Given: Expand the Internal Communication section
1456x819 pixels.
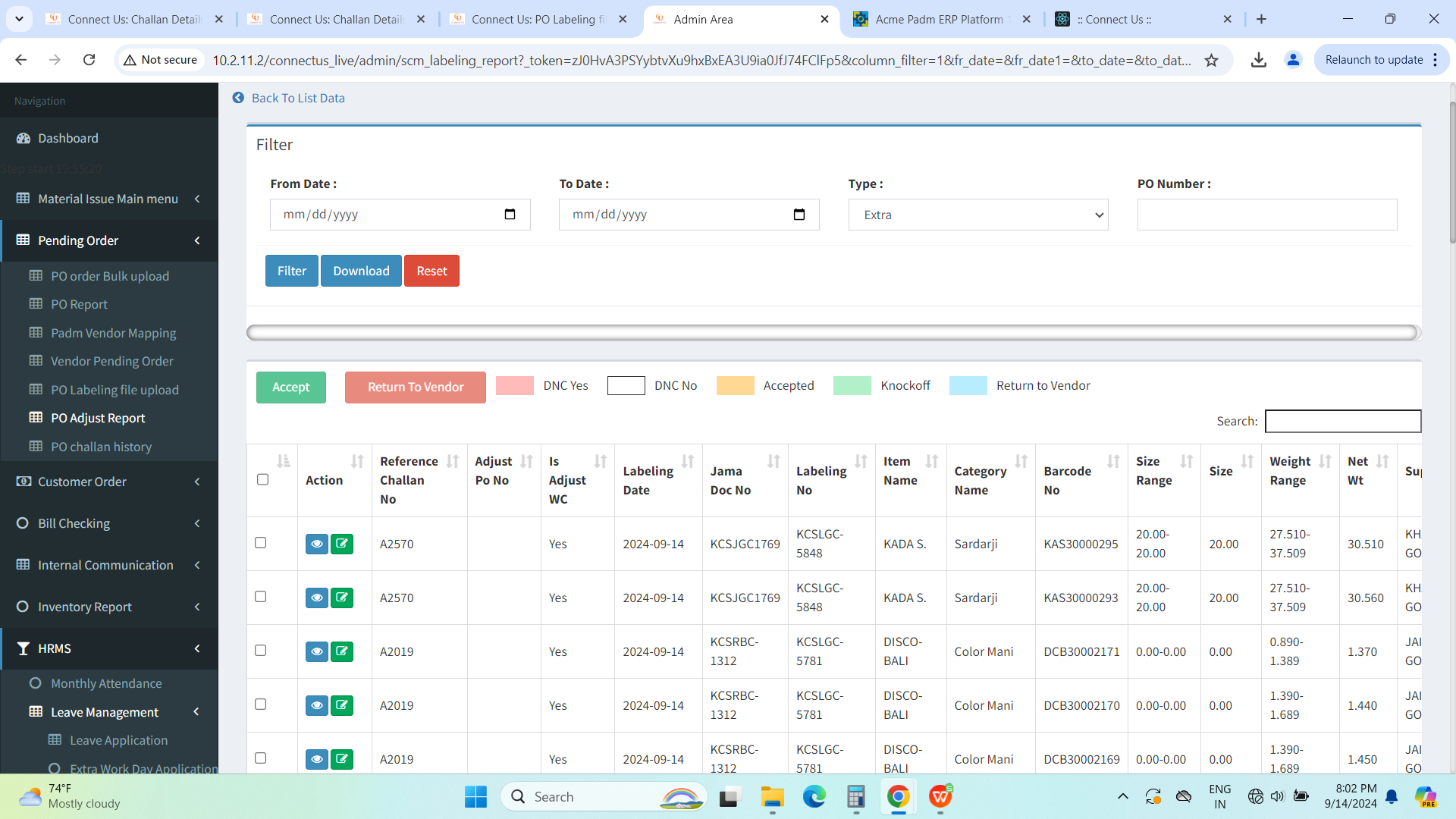Looking at the screenshot, I should click(109, 565).
